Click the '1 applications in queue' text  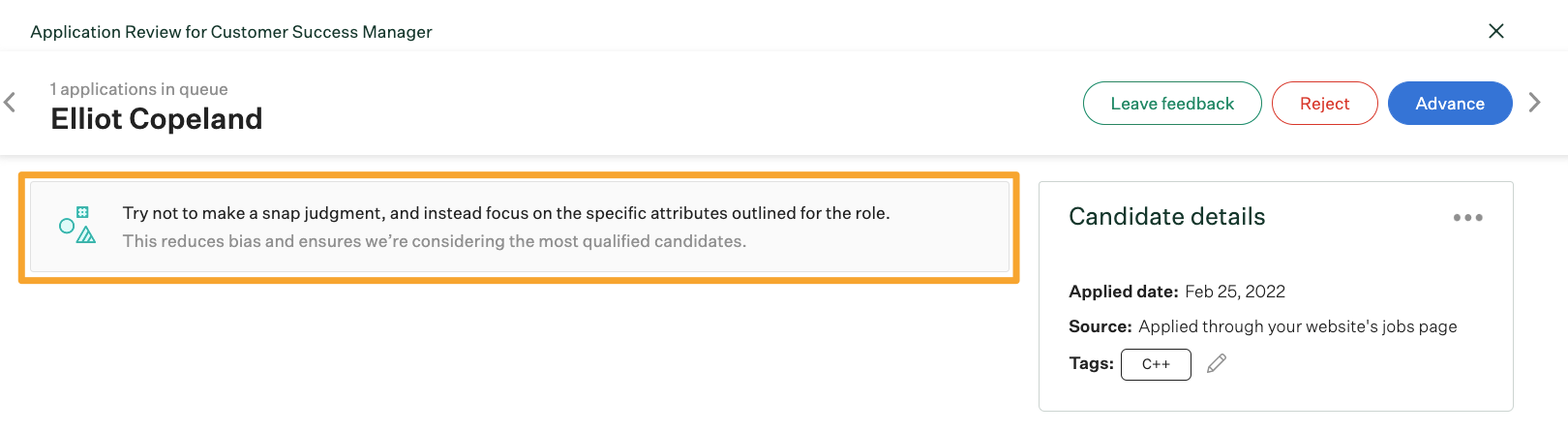tap(139, 89)
